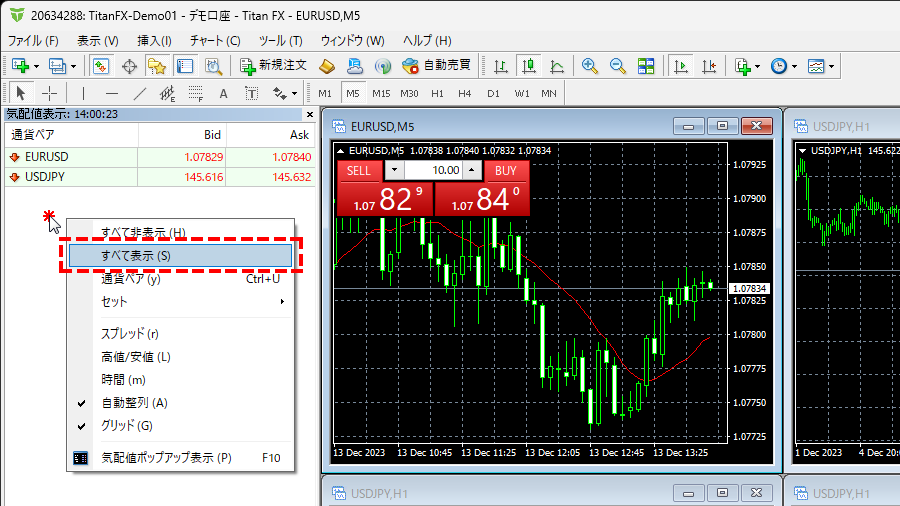Open the cloud hosting icon in toolbar
This screenshot has height=506, width=900.
click(355, 66)
